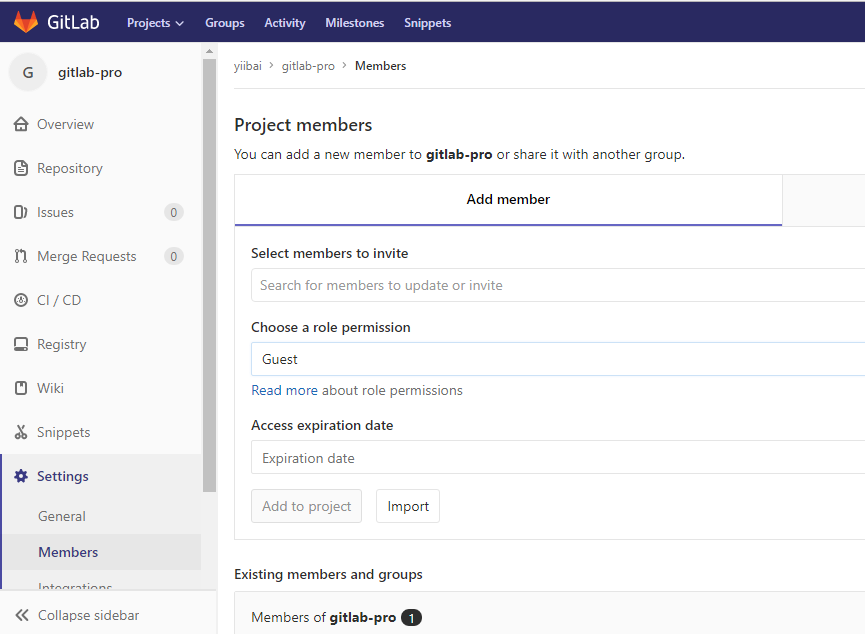
Task: Open the Overview sidebar item
Action: point(65,124)
